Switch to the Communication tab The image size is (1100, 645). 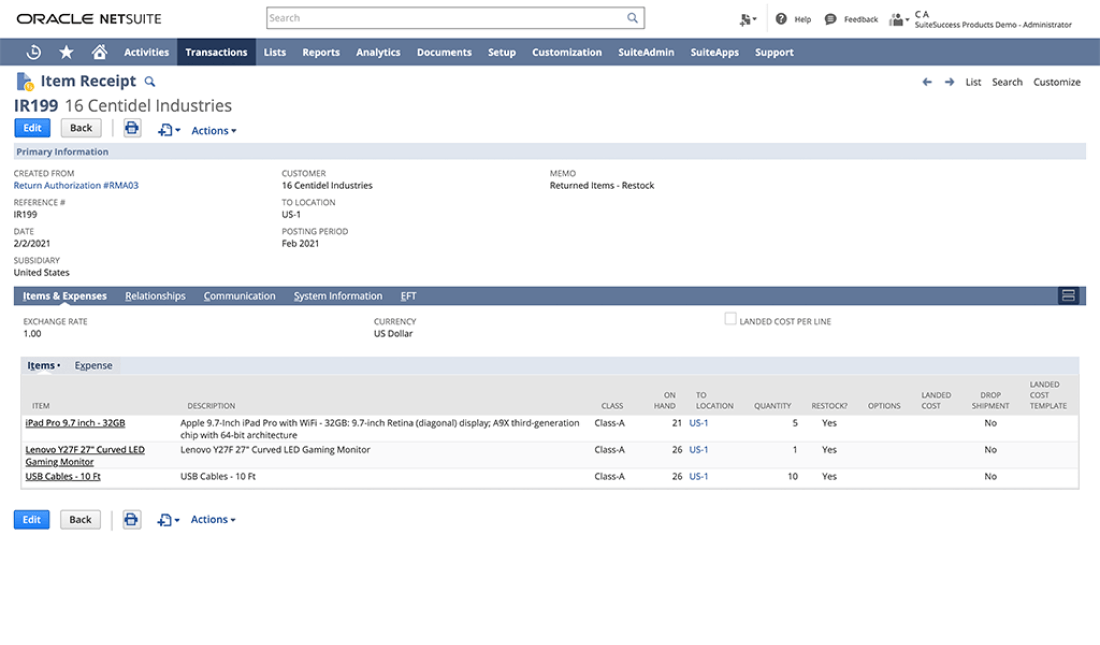pos(239,295)
